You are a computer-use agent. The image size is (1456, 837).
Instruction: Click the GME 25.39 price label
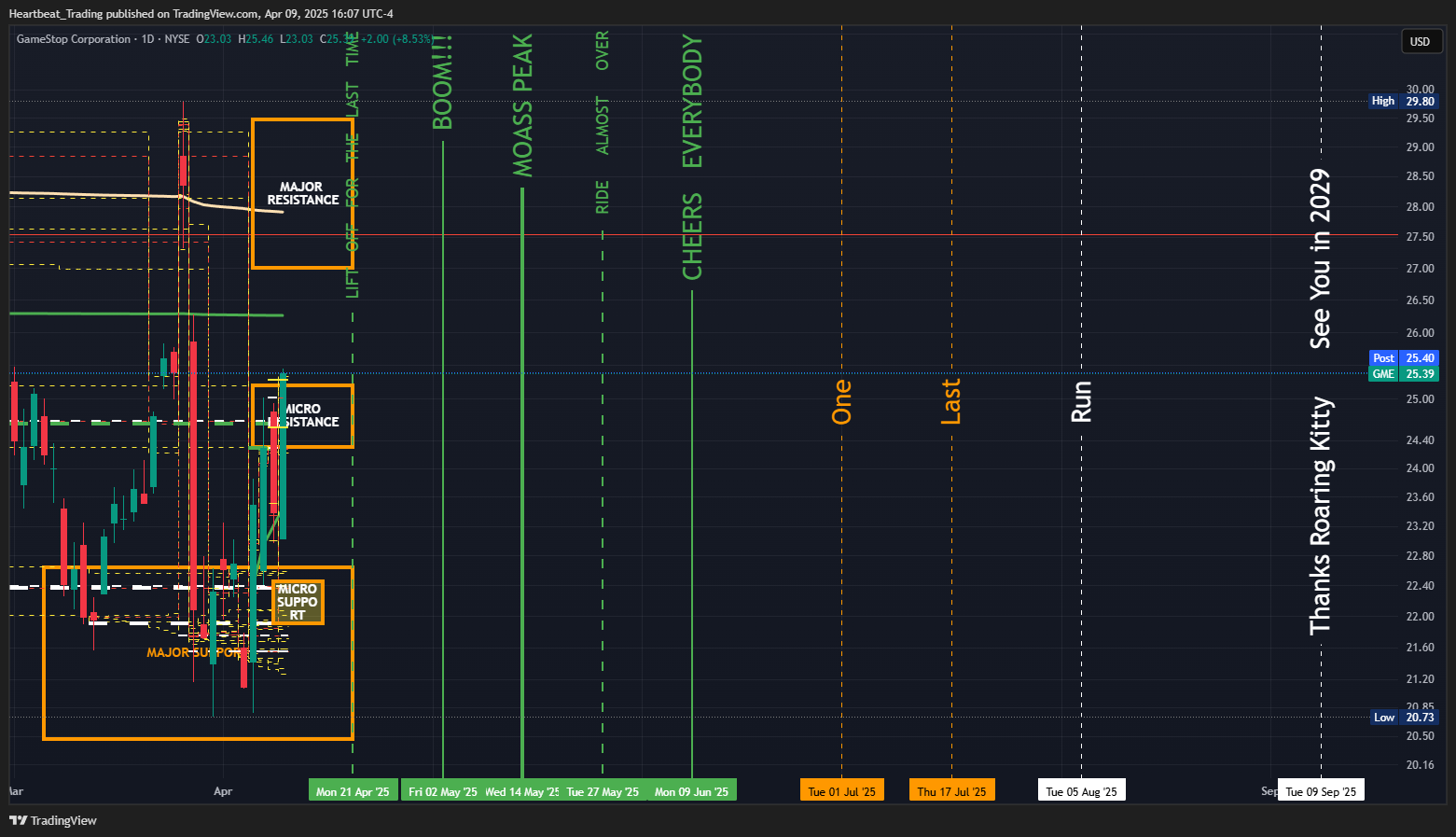pyautogui.click(x=1404, y=373)
